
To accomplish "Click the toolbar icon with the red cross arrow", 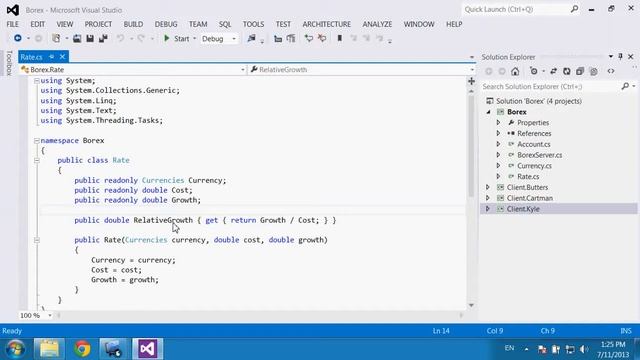I will (322, 38).
